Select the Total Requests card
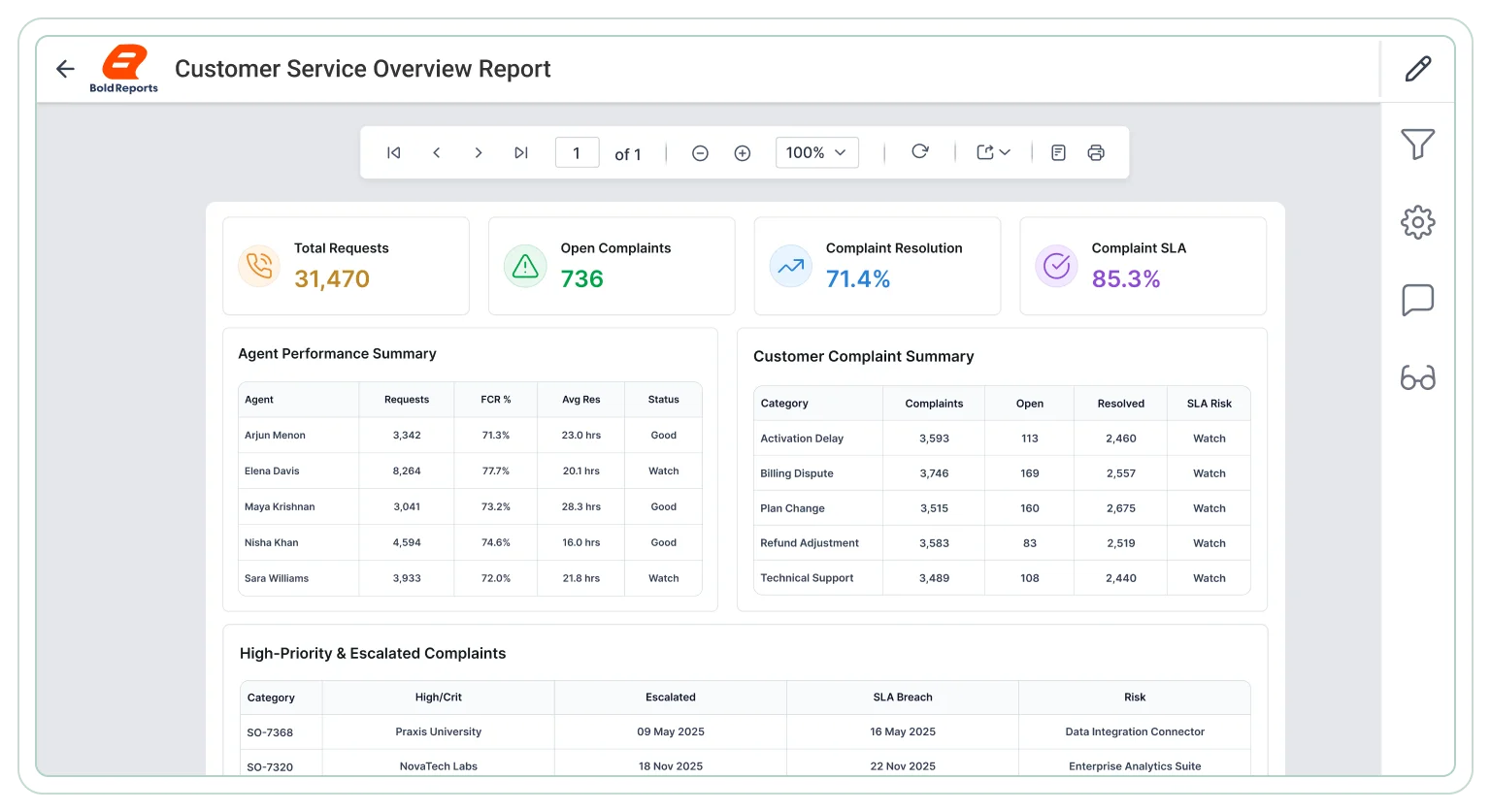Screen dimensions: 1491x812 [x=347, y=266]
